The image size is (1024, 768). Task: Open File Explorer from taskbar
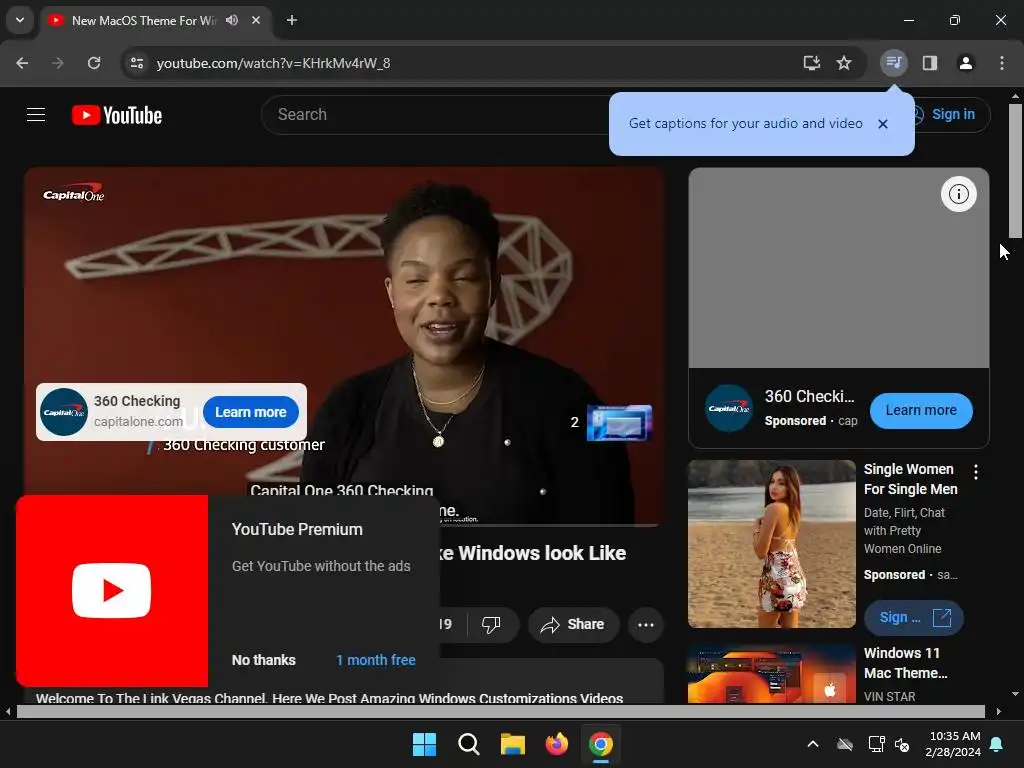click(513, 744)
